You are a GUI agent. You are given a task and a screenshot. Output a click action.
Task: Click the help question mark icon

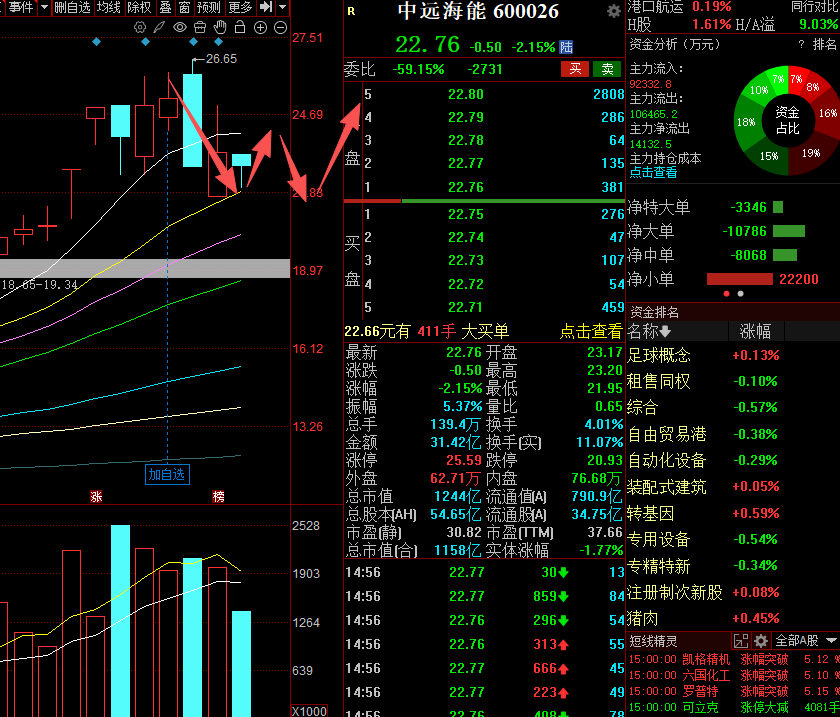(x=801, y=44)
